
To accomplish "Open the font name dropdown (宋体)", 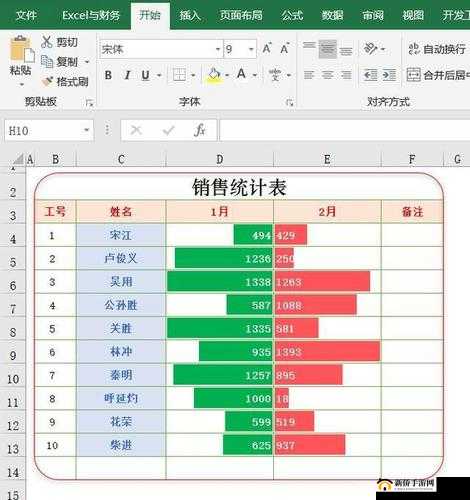I will tap(218, 49).
